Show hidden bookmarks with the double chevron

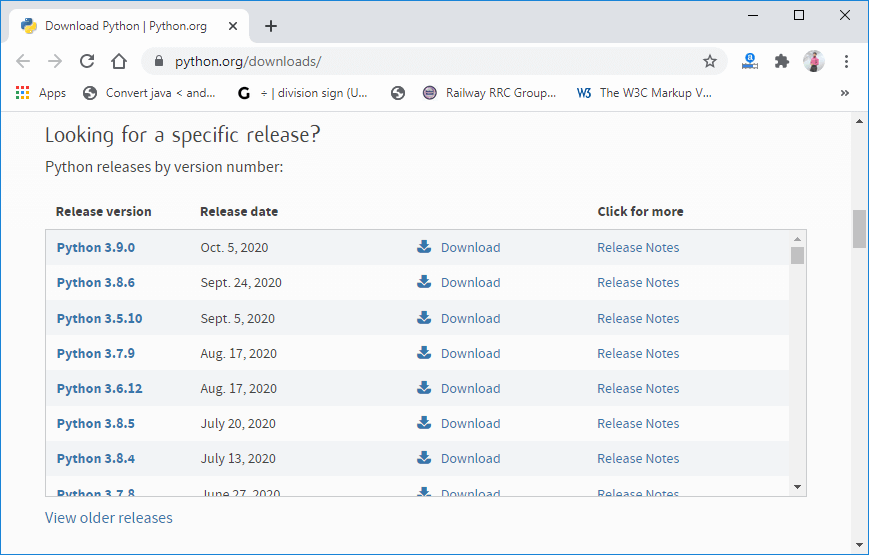tap(845, 93)
